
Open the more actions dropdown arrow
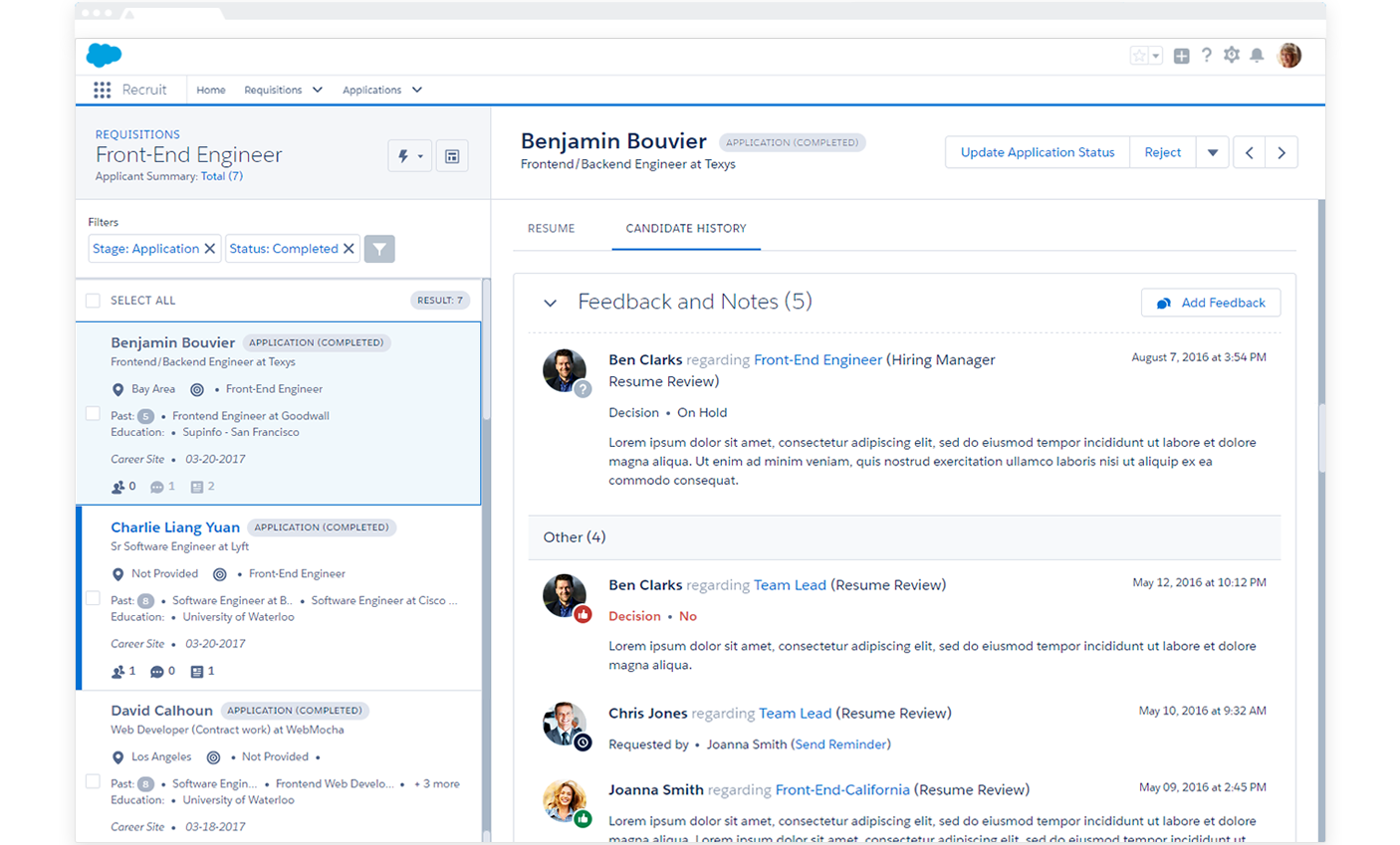(1213, 152)
